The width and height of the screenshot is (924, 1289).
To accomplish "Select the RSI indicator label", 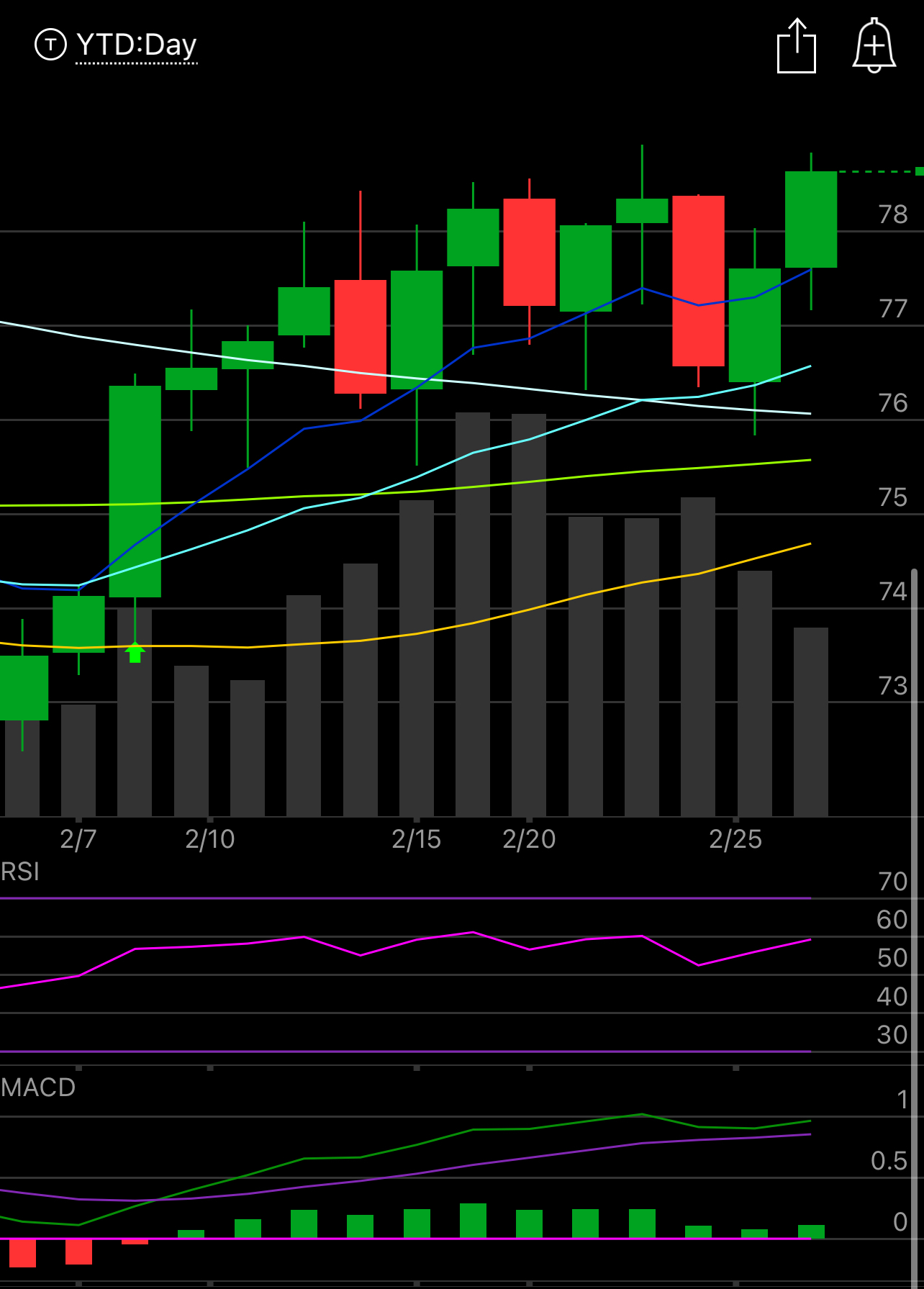I will pyautogui.click(x=20, y=872).
